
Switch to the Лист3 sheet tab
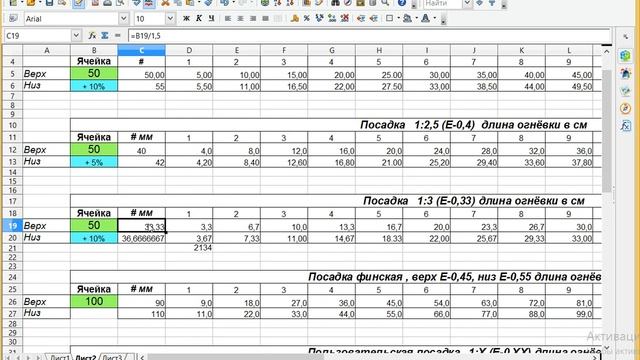pyautogui.click(x=112, y=357)
